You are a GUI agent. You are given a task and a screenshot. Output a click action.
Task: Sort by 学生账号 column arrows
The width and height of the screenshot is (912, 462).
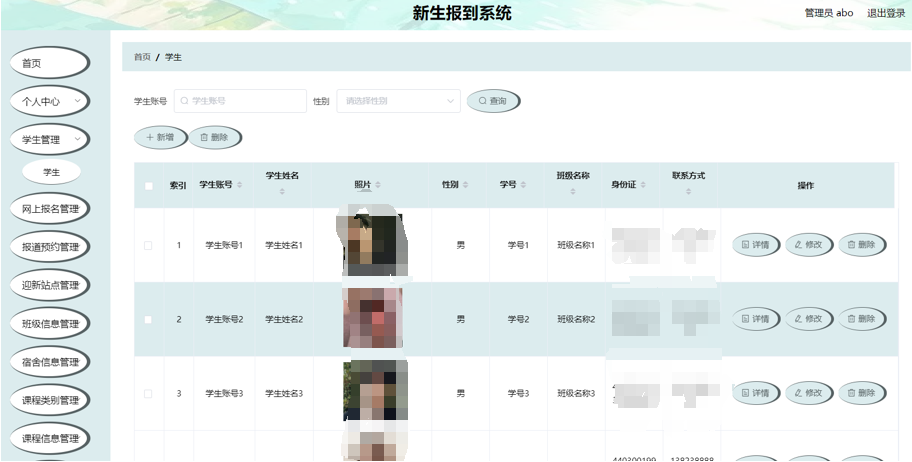coord(240,185)
